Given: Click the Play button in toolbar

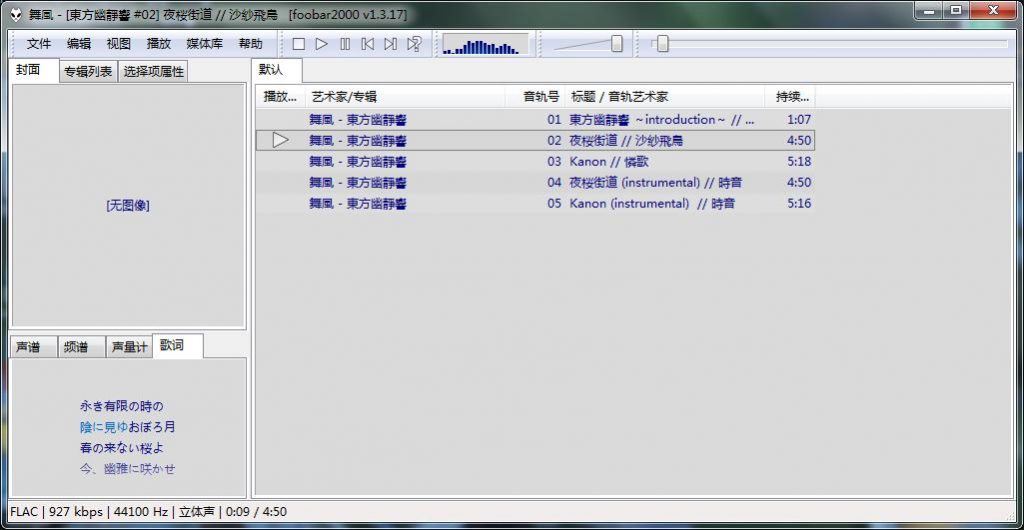Looking at the screenshot, I should [321, 44].
